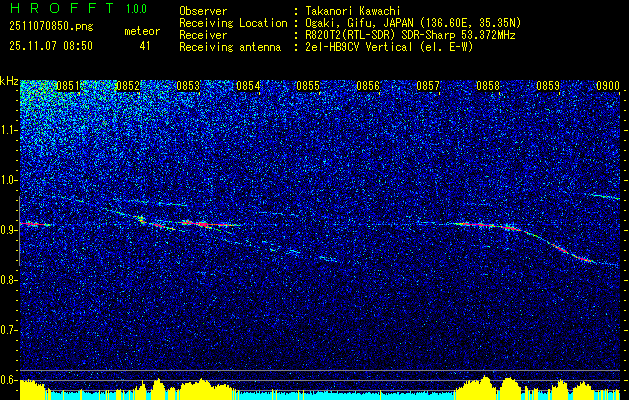Click the kHz axis unit label
Viewport: 629px width, 400px height.
(x=9, y=82)
